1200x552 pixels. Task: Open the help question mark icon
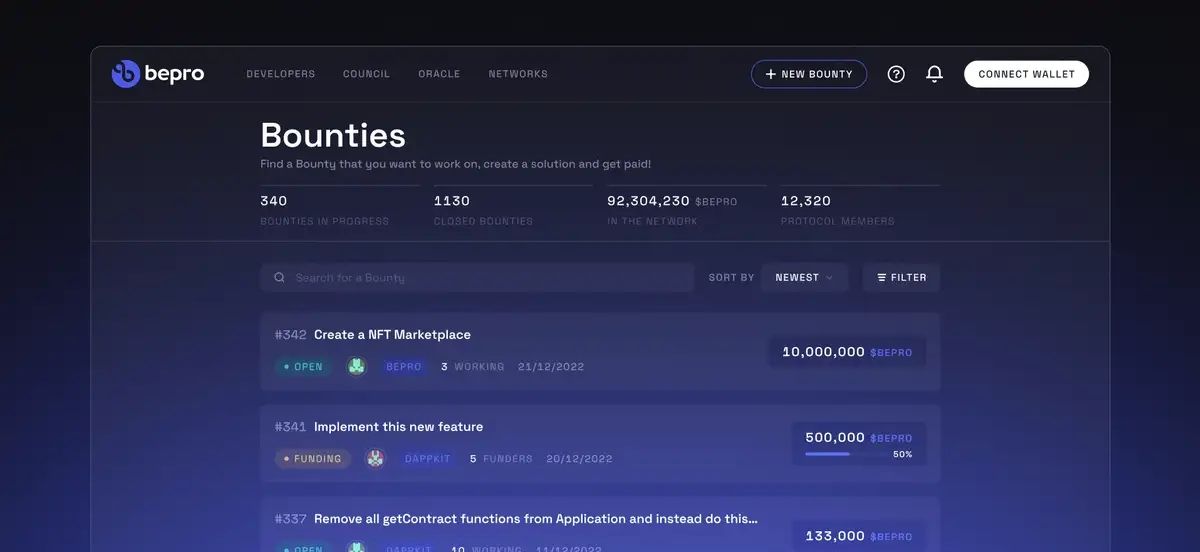pyautogui.click(x=896, y=74)
